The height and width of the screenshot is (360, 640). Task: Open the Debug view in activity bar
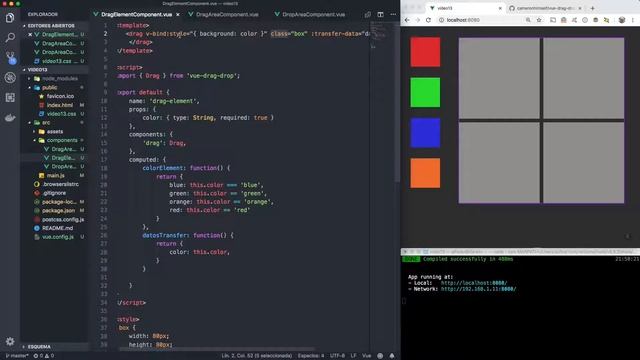tap(10, 78)
